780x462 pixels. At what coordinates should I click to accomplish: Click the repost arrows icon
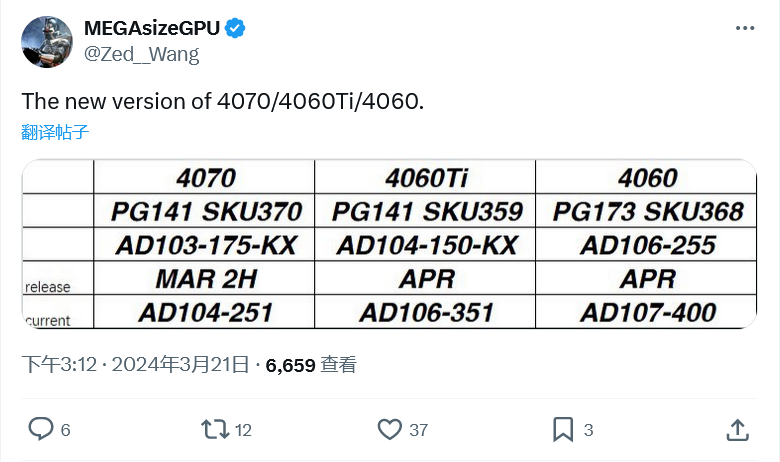(214, 429)
